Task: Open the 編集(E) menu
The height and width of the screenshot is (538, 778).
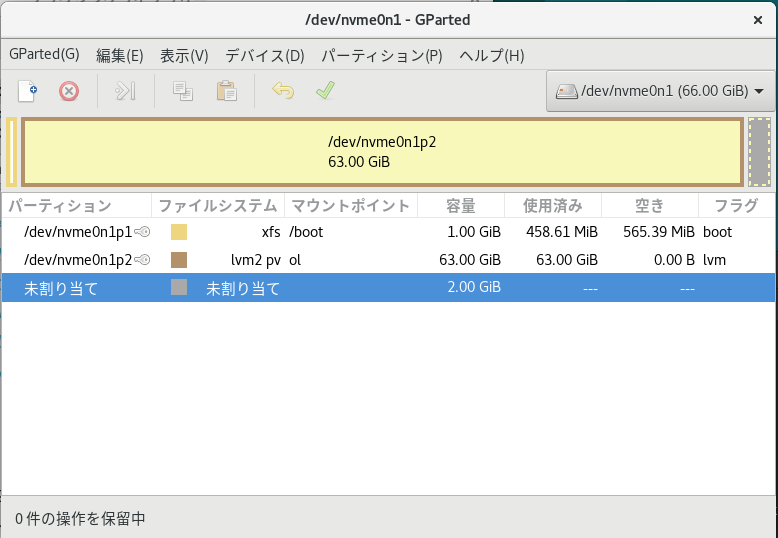Action: click(119, 55)
